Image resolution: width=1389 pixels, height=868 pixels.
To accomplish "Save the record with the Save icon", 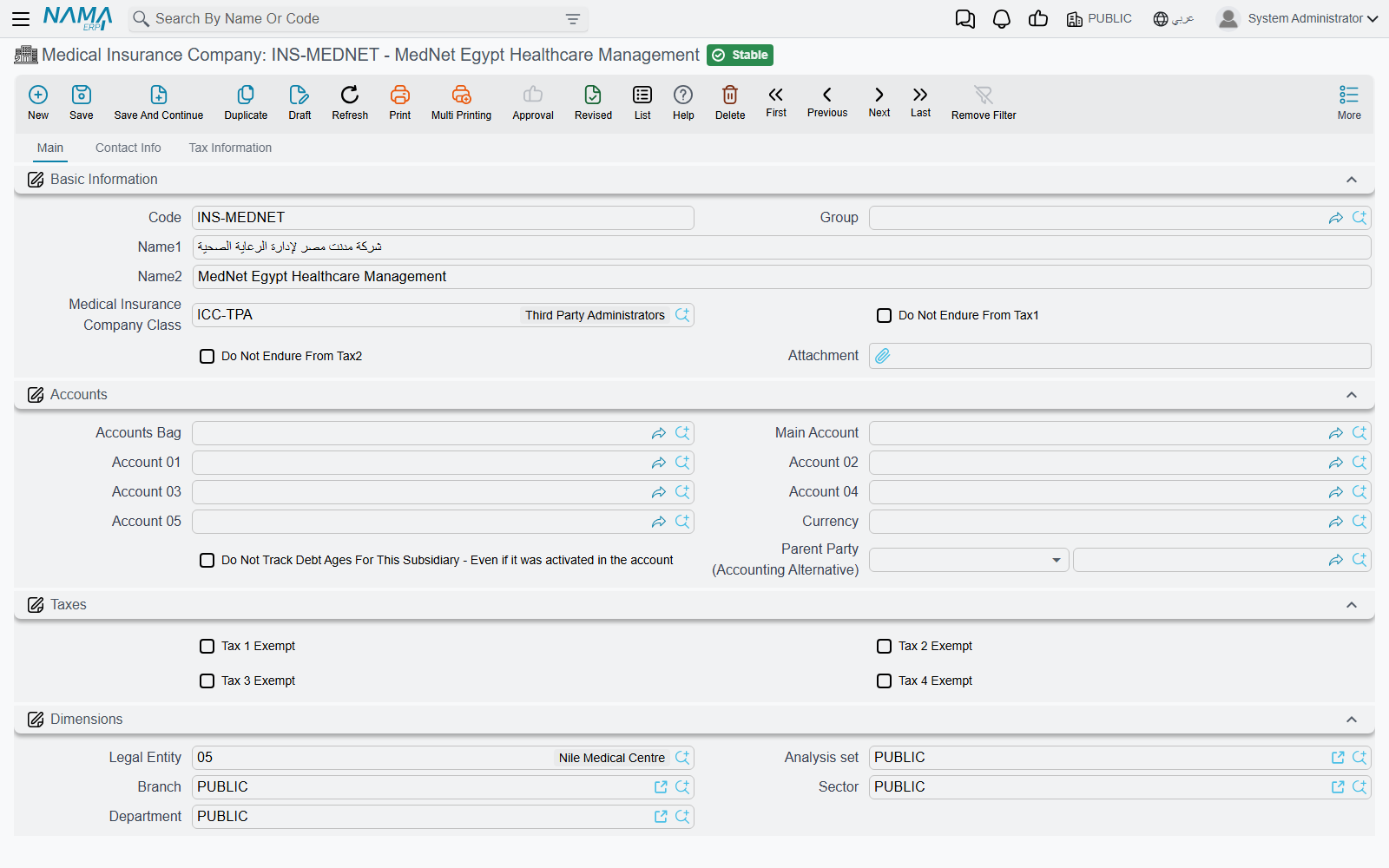I will tap(82, 95).
